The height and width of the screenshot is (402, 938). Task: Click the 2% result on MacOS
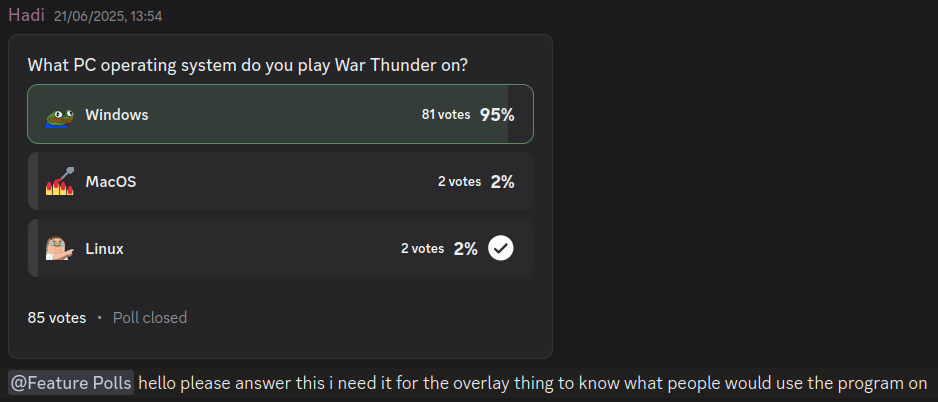coord(502,182)
